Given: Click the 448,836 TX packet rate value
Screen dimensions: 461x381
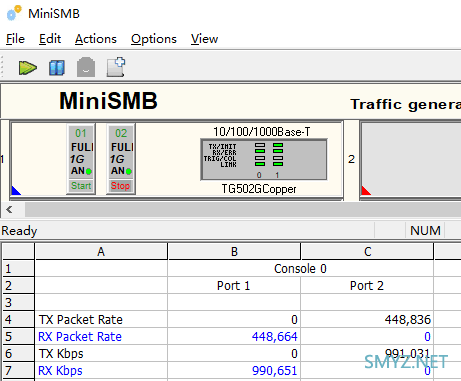Looking at the screenshot, I should (408, 320).
